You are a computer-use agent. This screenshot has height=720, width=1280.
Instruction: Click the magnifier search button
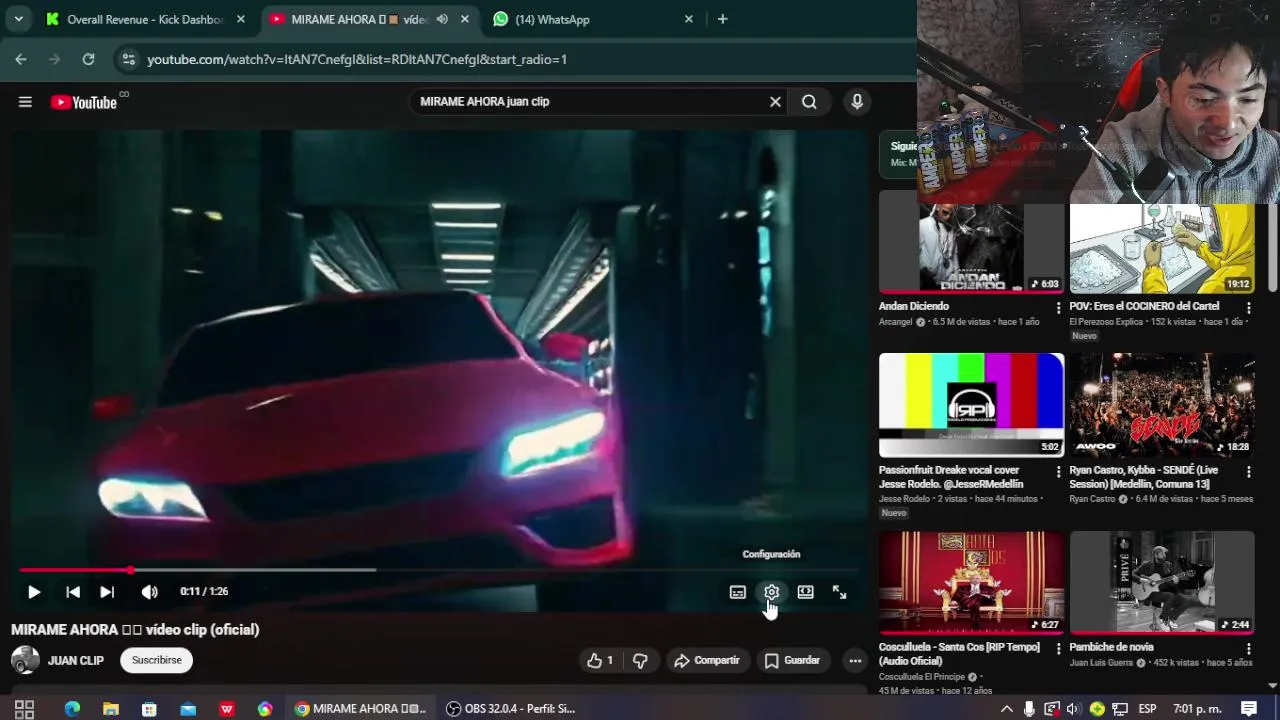coord(809,101)
